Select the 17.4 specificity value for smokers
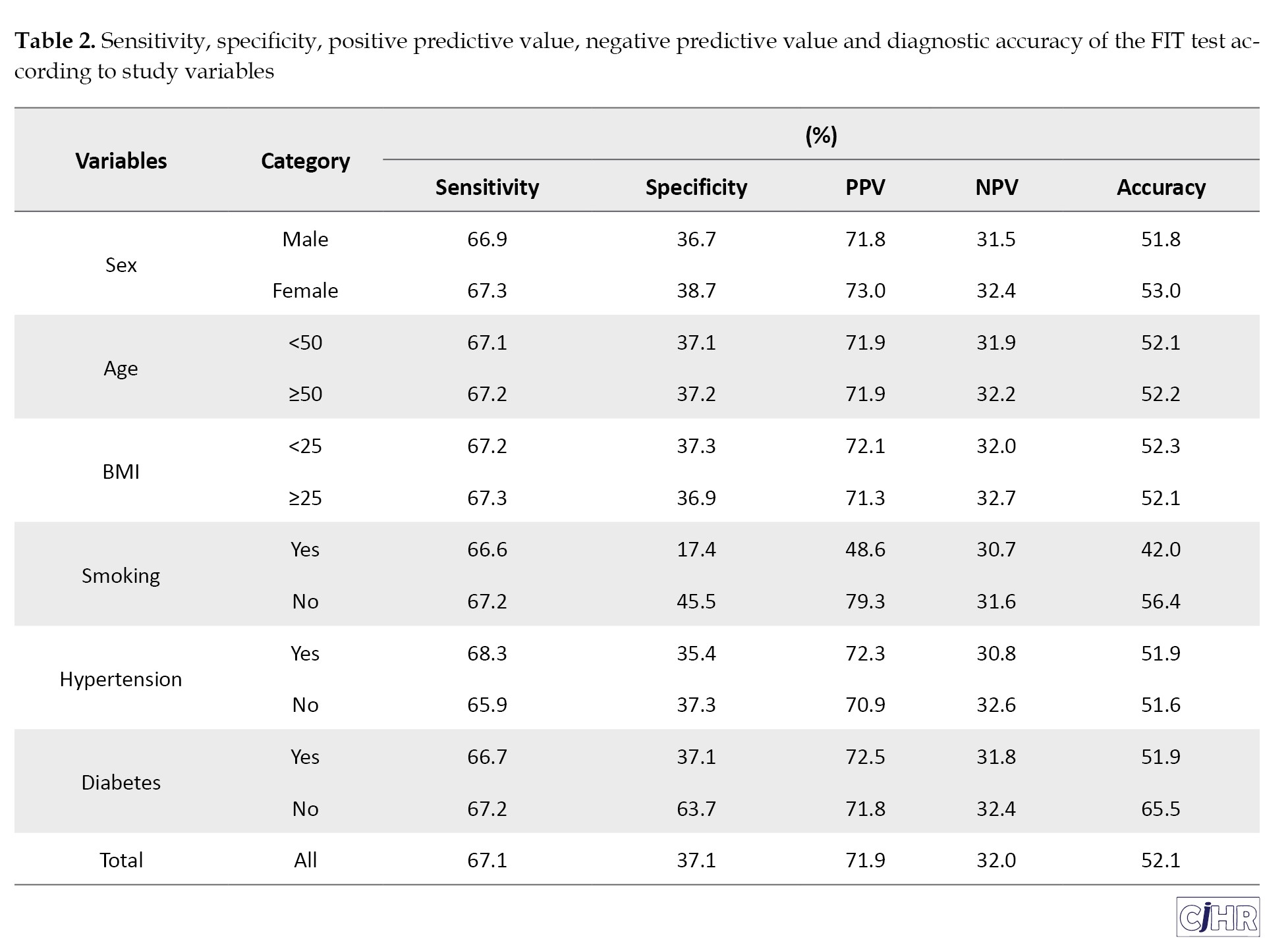This screenshot has width=1288, height=947. (696, 549)
